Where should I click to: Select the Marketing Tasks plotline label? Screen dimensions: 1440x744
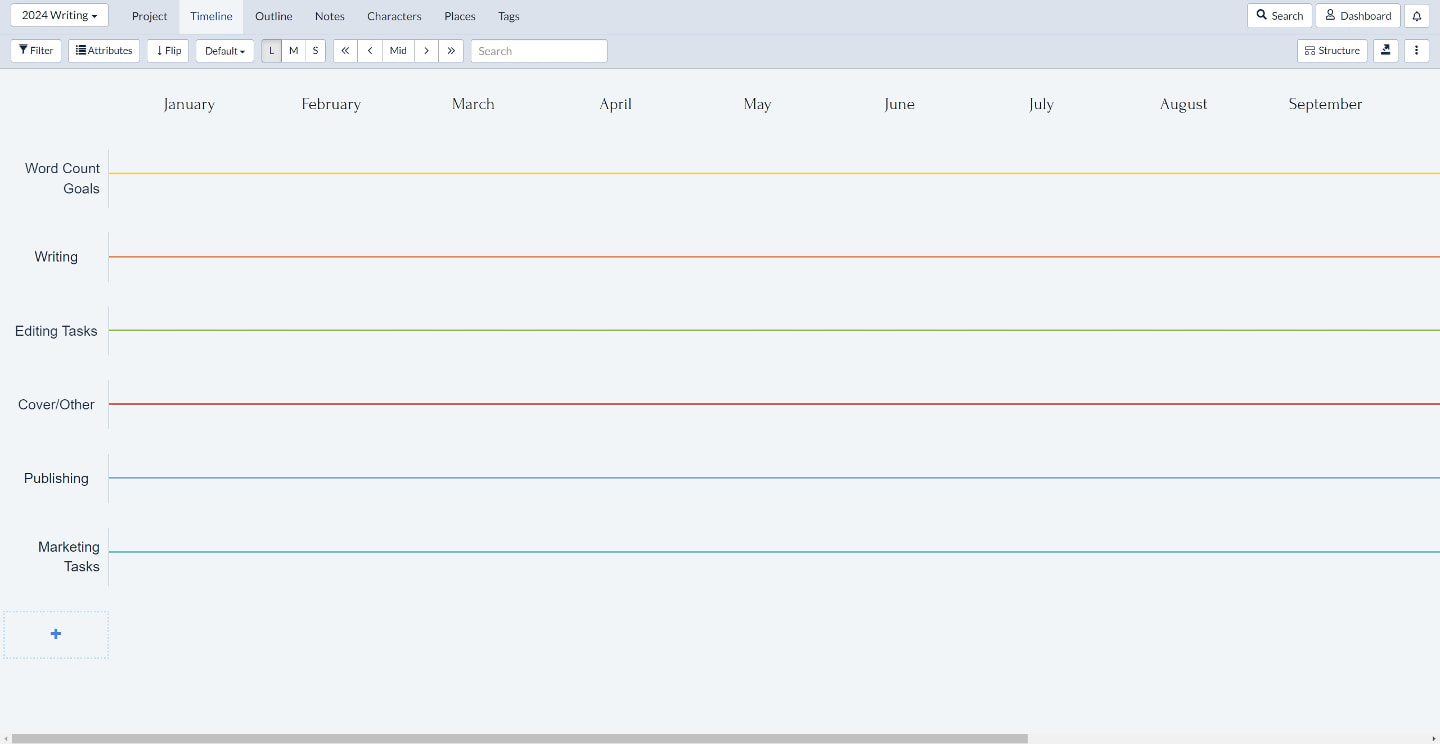[69, 556]
